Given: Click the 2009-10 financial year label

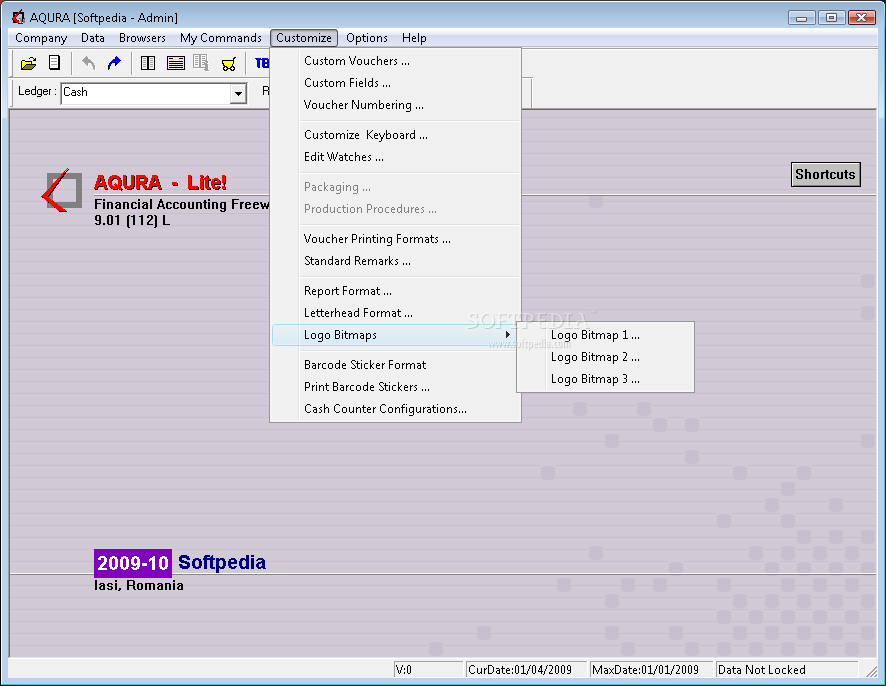Looking at the screenshot, I should pos(133,563).
